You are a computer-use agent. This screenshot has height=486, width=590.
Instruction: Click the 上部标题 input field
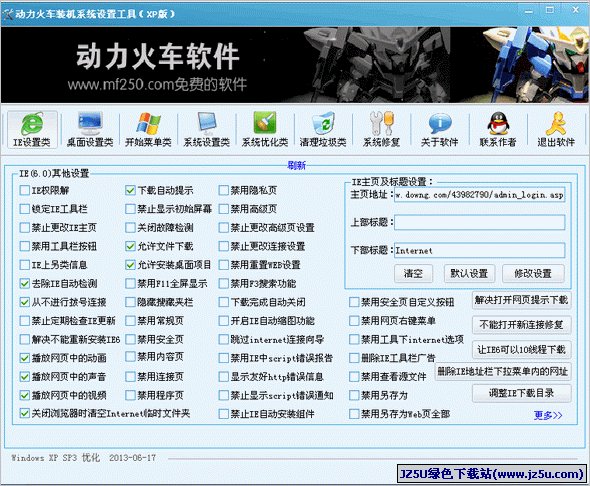click(x=479, y=222)
